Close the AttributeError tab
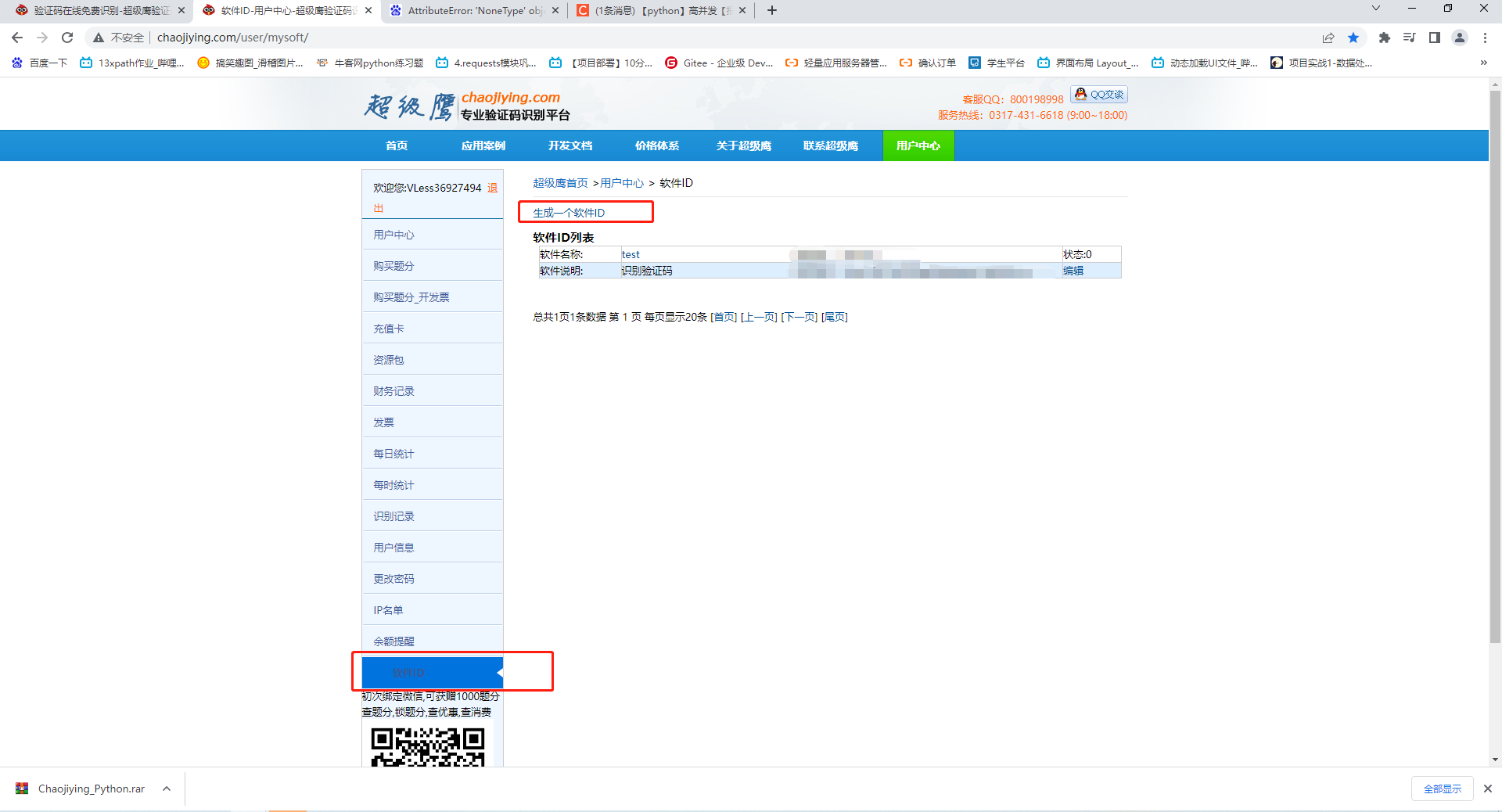The image size is (1502, 812). [555, 10]
